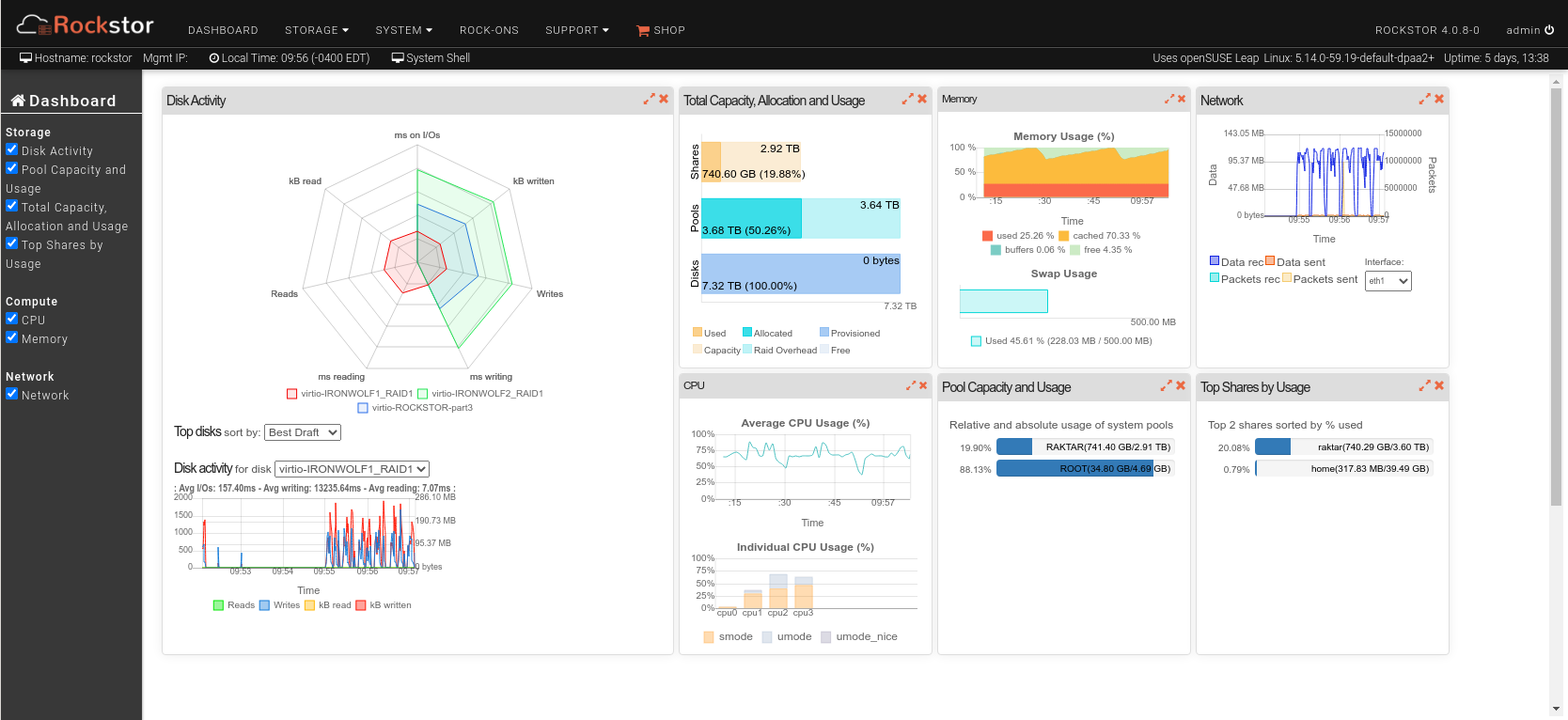Open the shopping cart Shop icon
Screen dimensions: 1568x720
[643, 31]
